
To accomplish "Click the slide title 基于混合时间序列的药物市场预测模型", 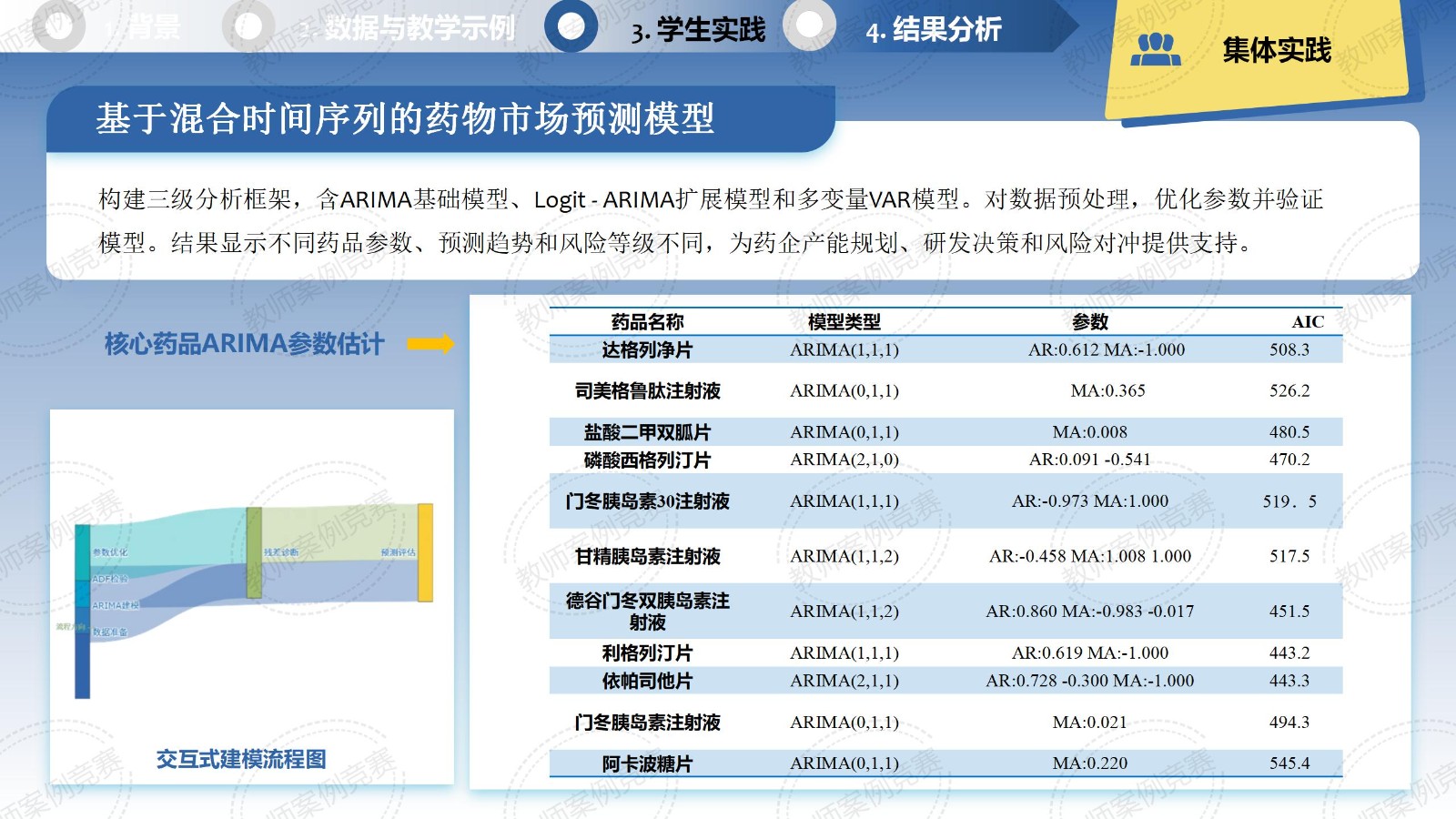I will [405, 119].
